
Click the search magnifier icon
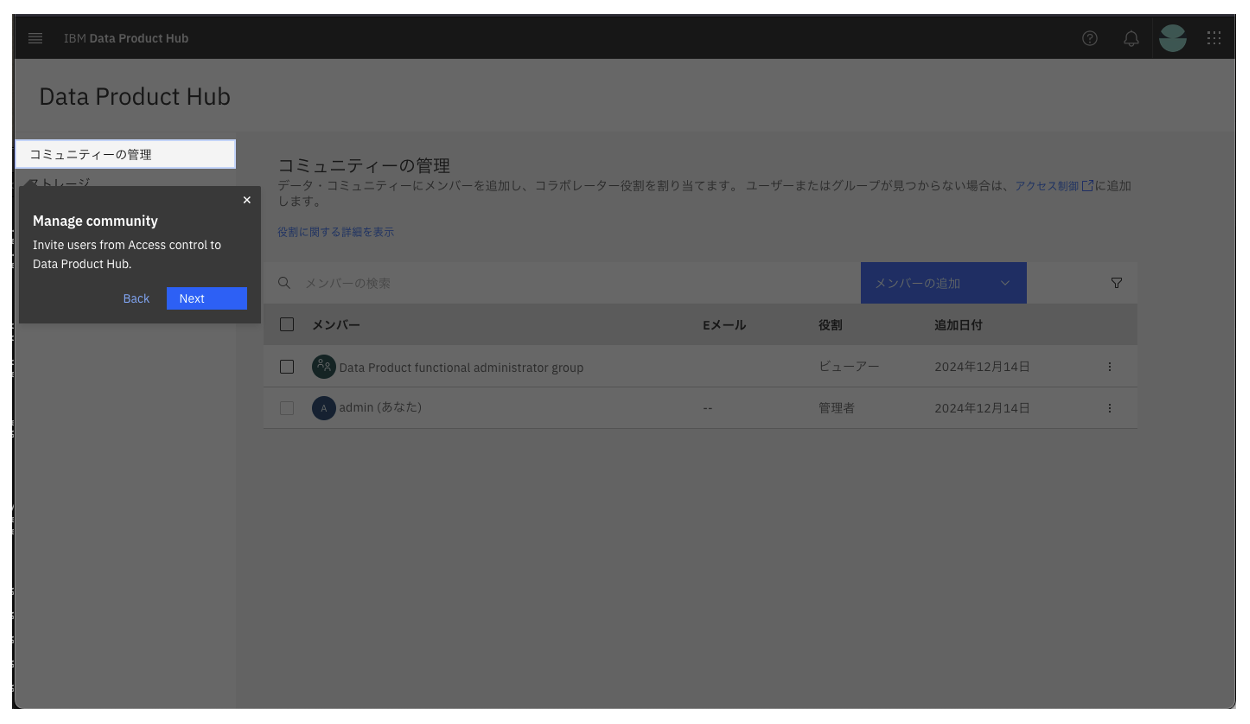click(284, 283)
